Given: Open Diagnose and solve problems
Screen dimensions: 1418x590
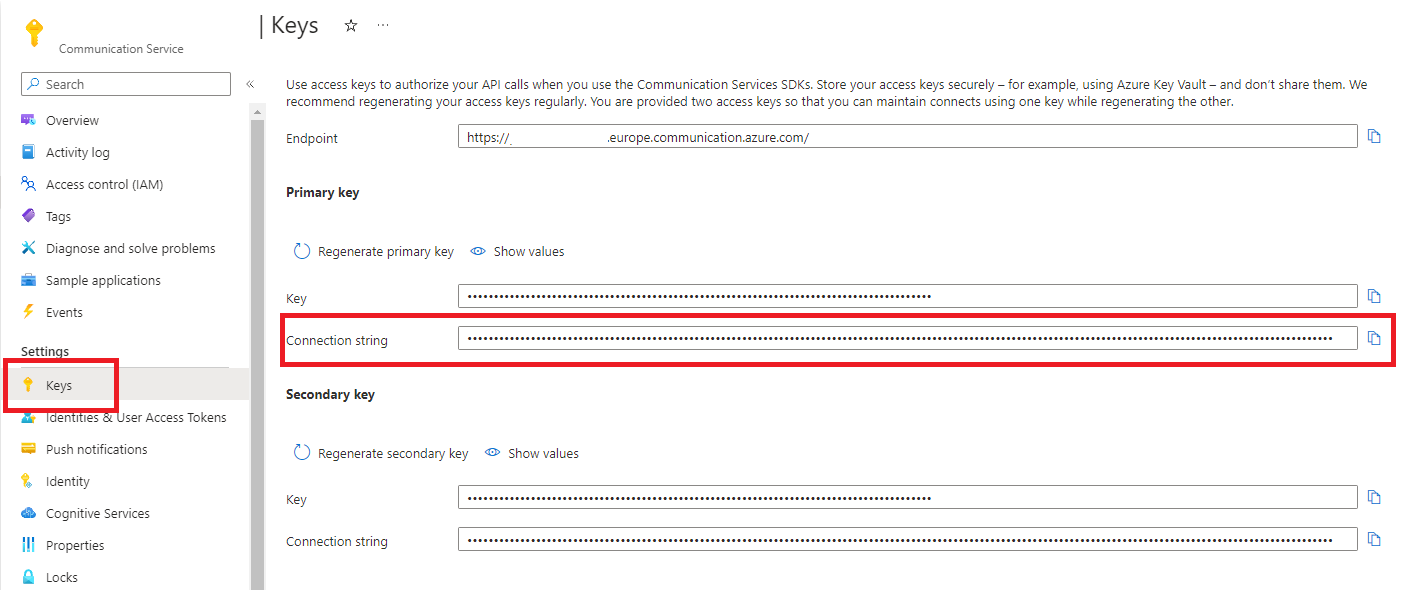Looking at the screenshot, I should pos(130,249).
